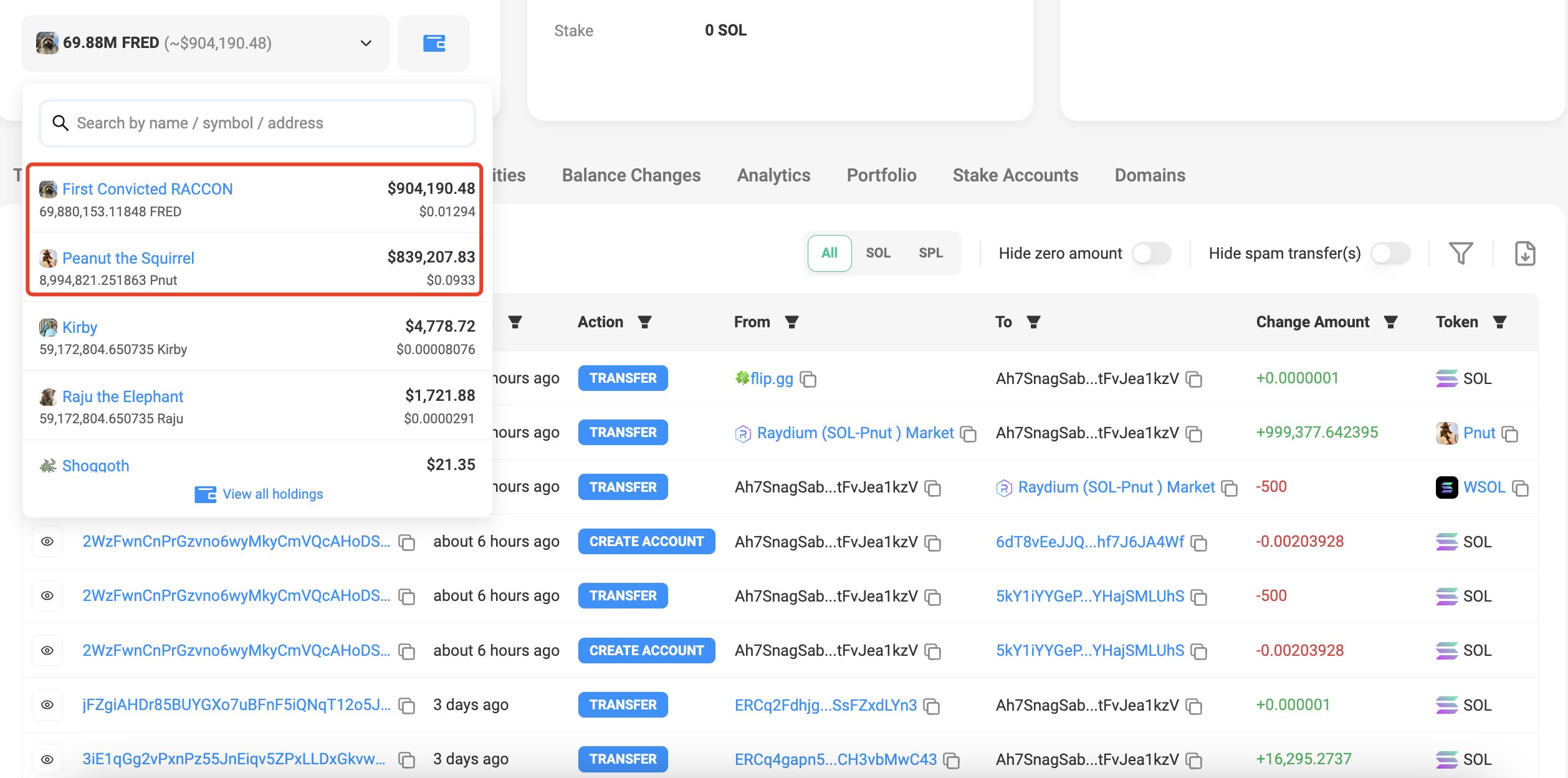Copy the flip.gg address
1568x778 pixels.
click(808, 379)
